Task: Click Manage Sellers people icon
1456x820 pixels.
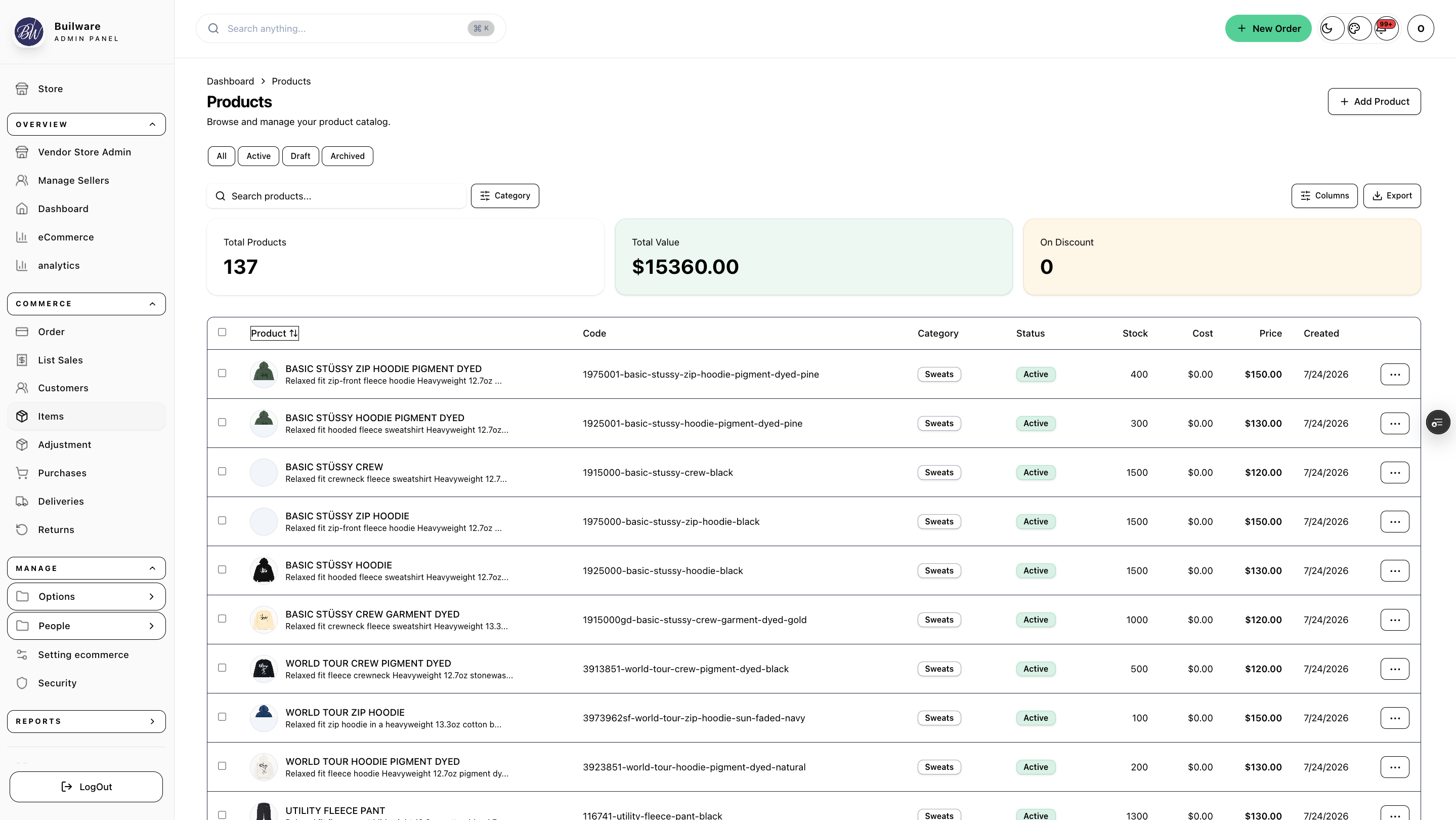Action: (x=22, y=180)
